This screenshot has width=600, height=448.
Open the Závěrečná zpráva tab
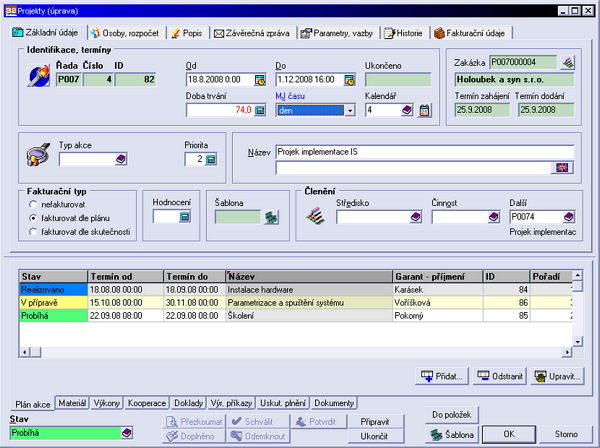coord(252,33)
